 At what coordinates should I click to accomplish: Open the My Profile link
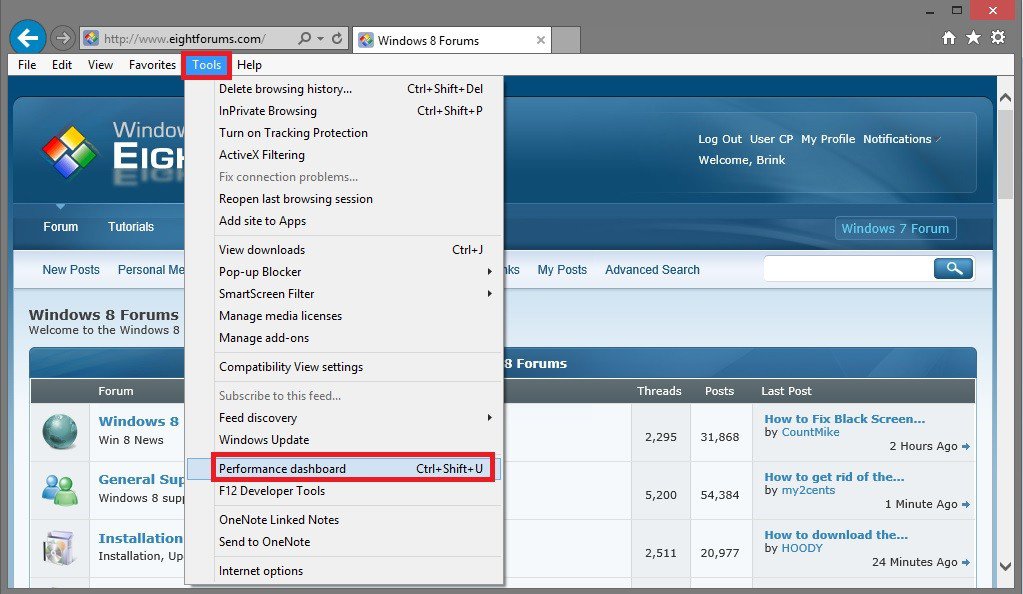tap(828, 139)
